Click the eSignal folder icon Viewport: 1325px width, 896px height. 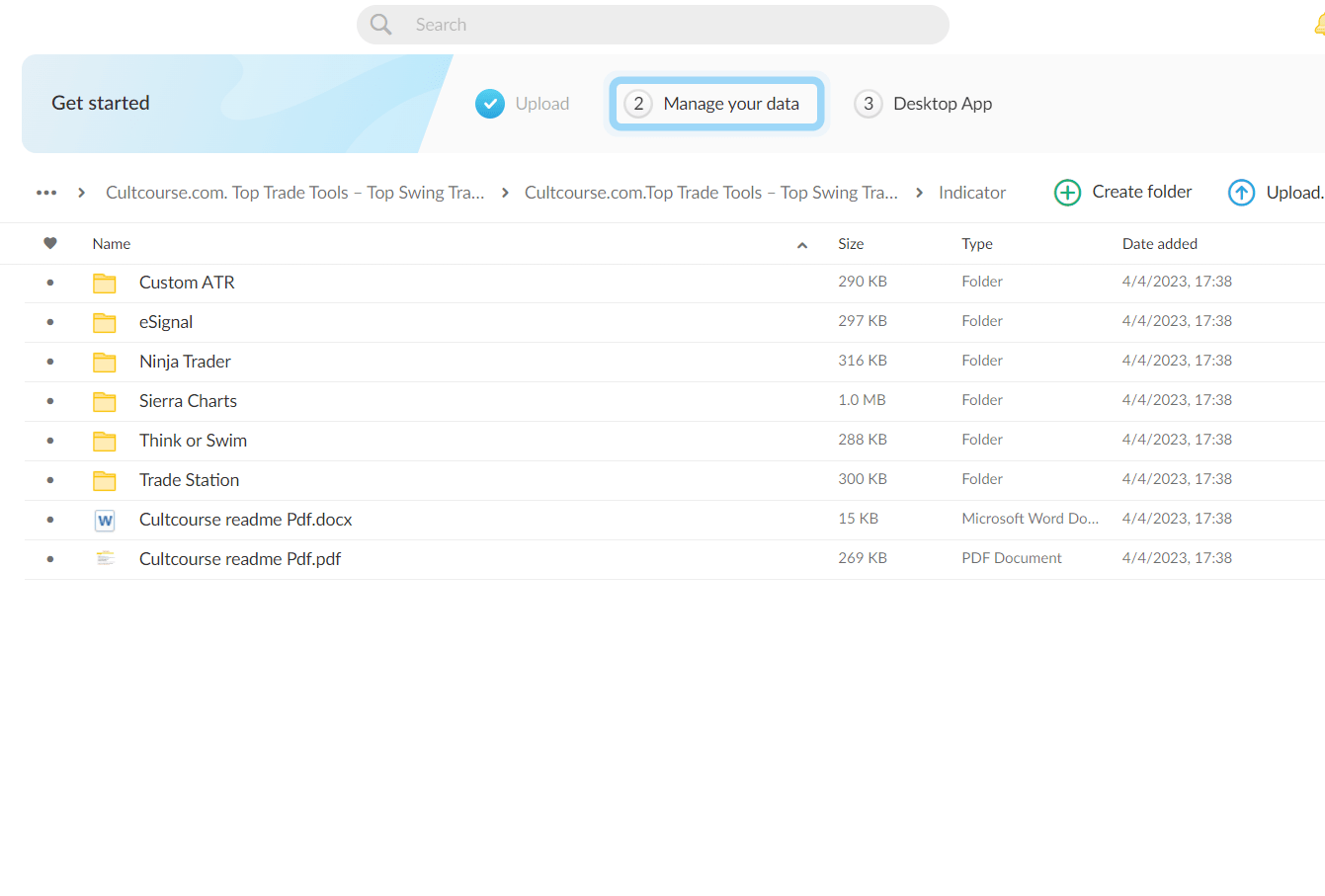(x=105, y=323)
